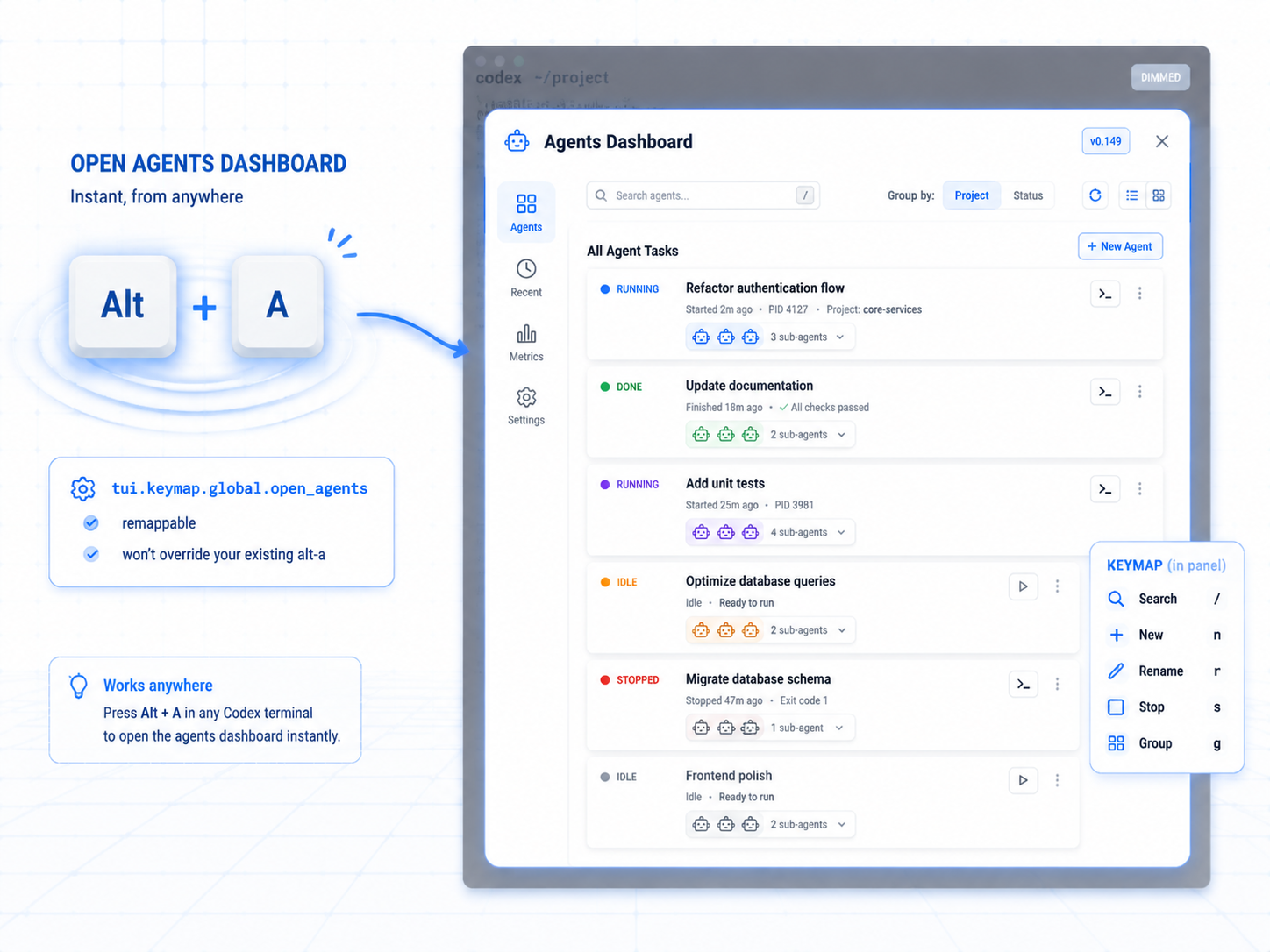Open more options for Add unit tests
Image resolution: width=1270 pixels, height=952 pixels.
(1140, 489)
